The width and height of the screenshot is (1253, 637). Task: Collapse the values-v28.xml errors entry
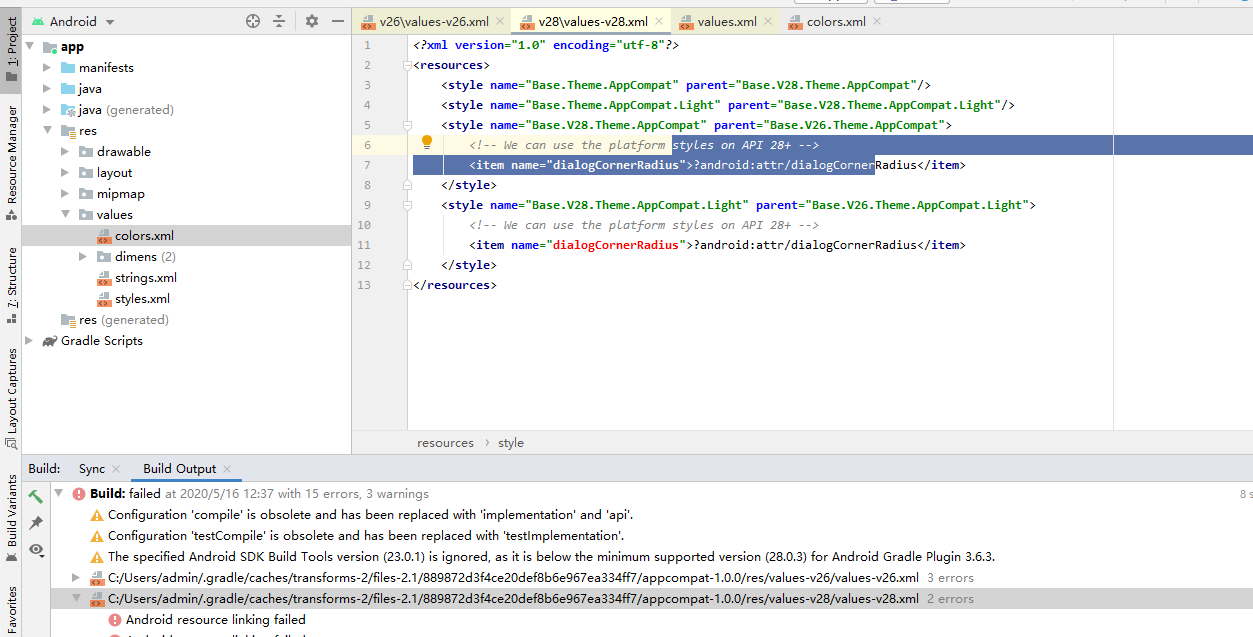[76, 599]
